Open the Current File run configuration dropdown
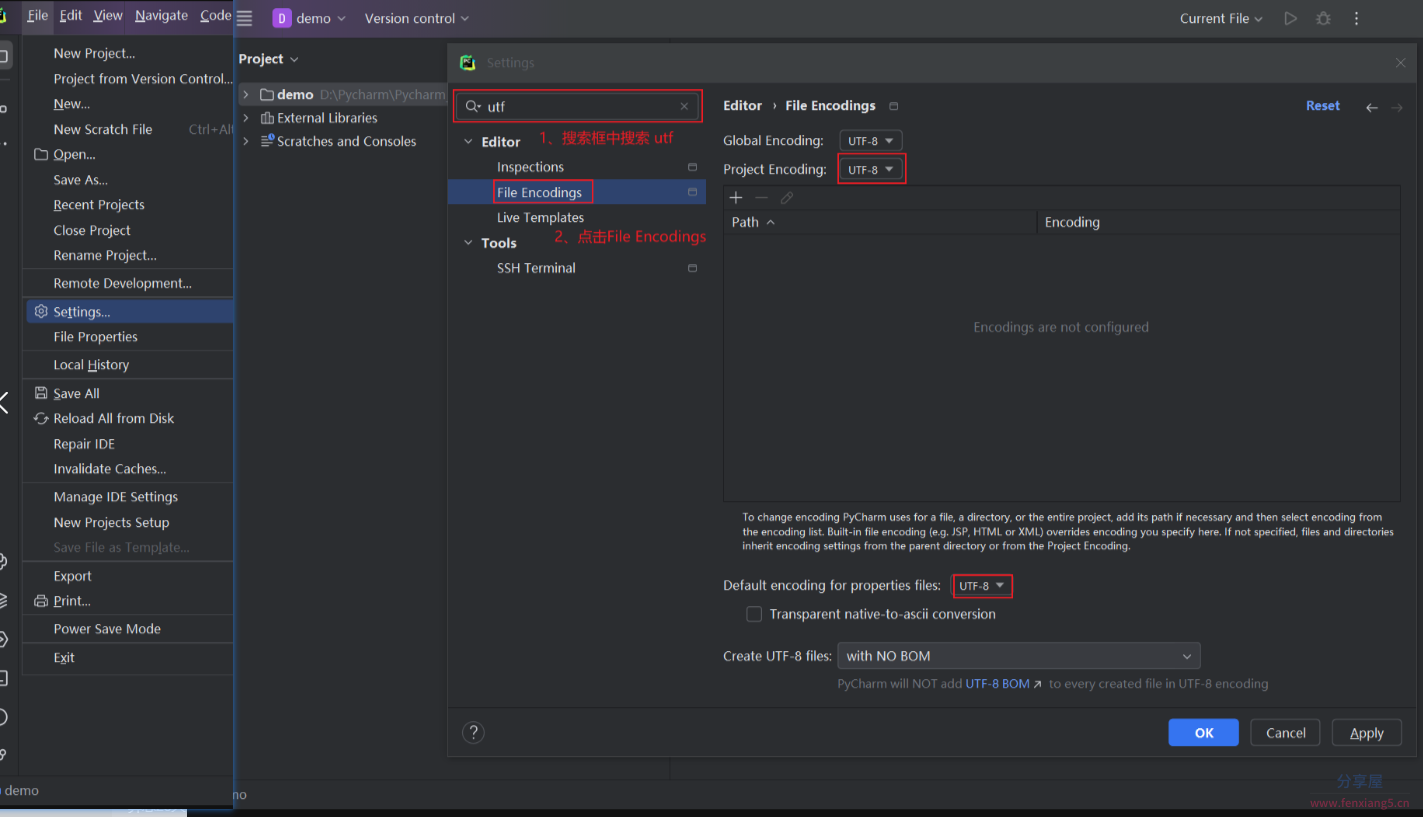 (x=1221, y=18)
